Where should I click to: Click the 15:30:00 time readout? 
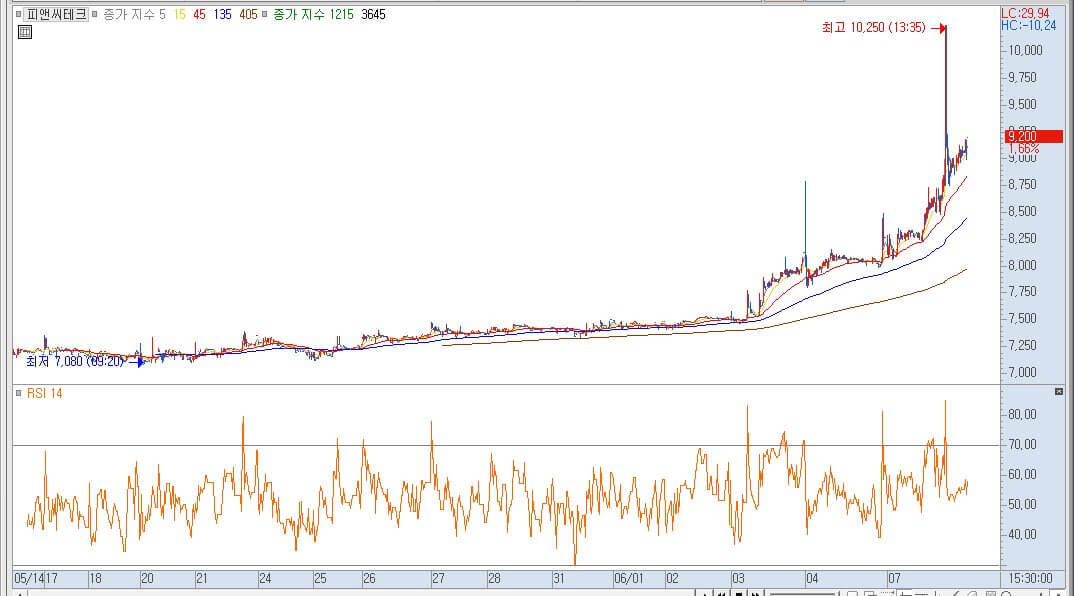click(1029, 579)
